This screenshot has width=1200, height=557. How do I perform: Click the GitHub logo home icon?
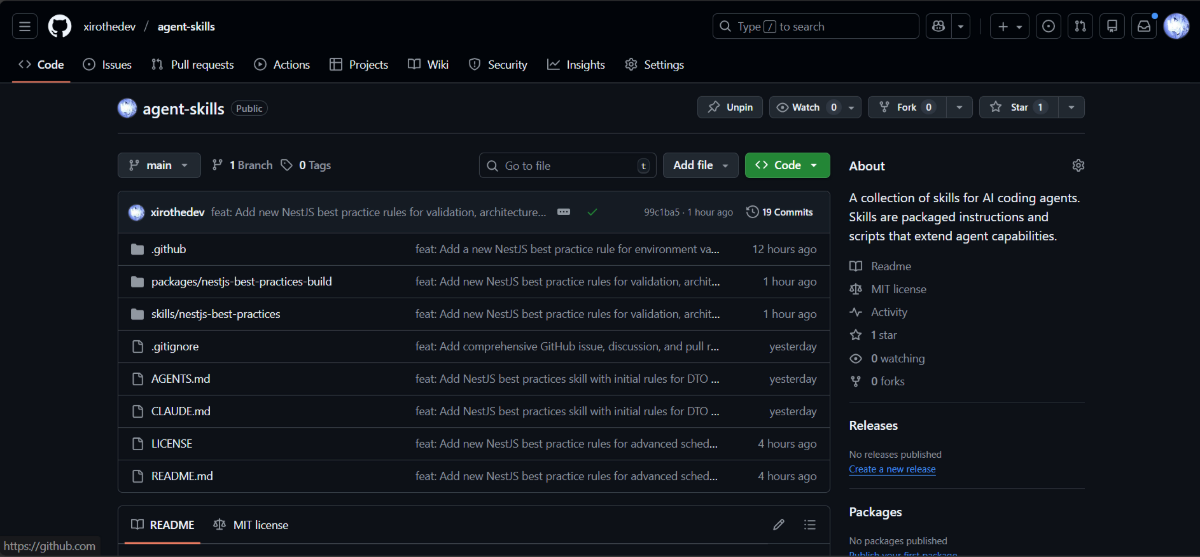(60, 26)
